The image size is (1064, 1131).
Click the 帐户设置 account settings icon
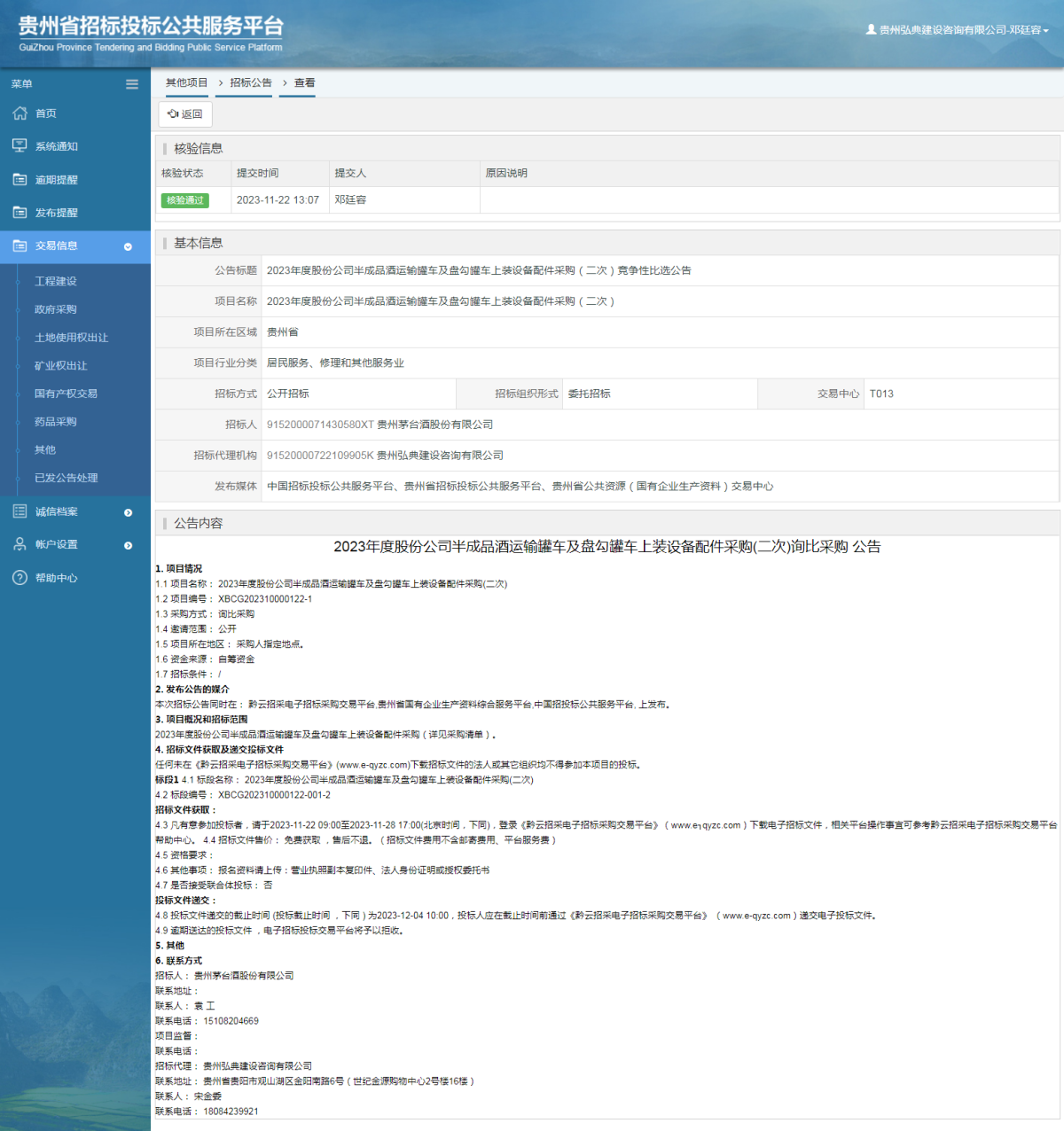coord(18,544)
